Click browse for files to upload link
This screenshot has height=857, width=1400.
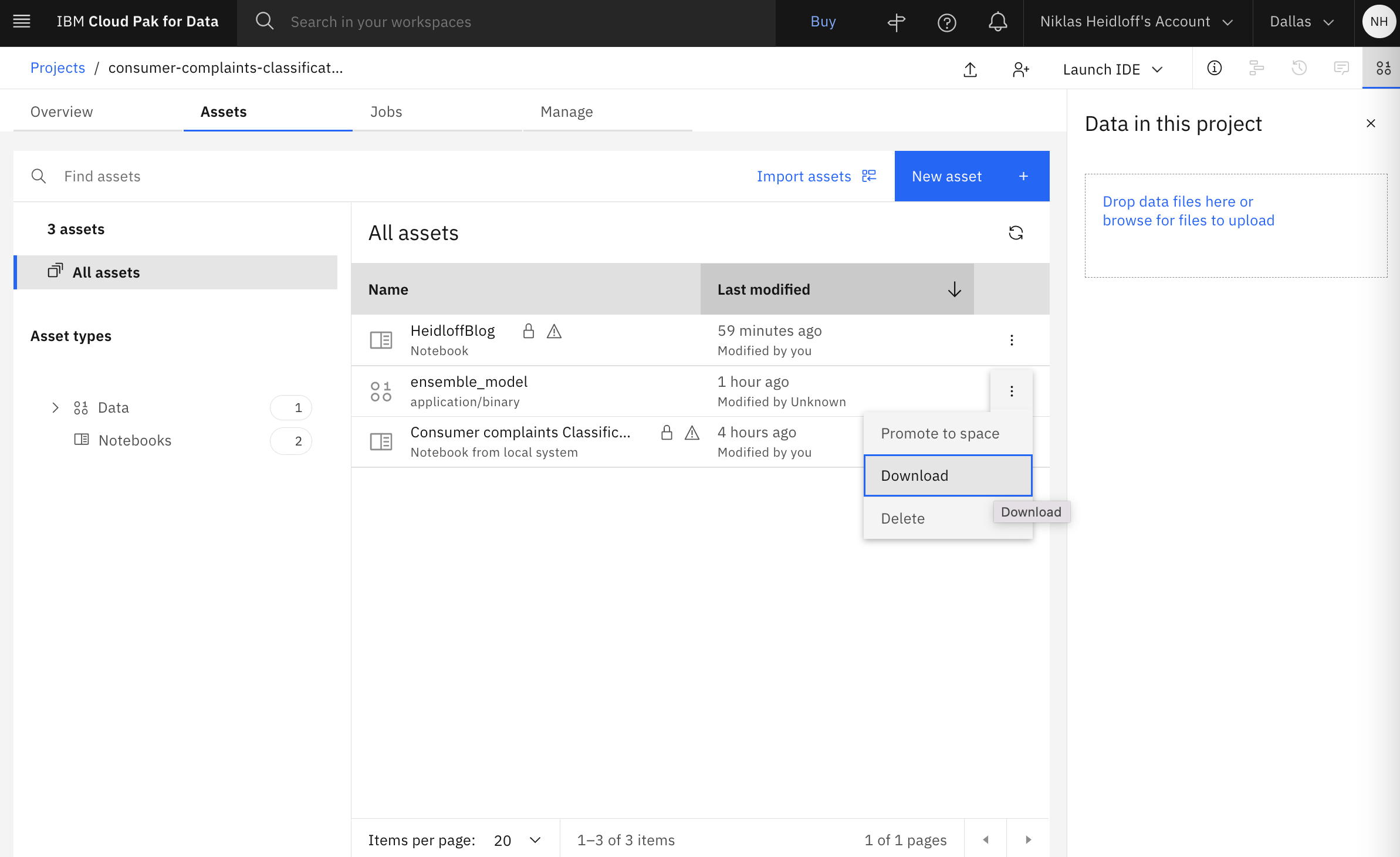tap(1189, 220)
